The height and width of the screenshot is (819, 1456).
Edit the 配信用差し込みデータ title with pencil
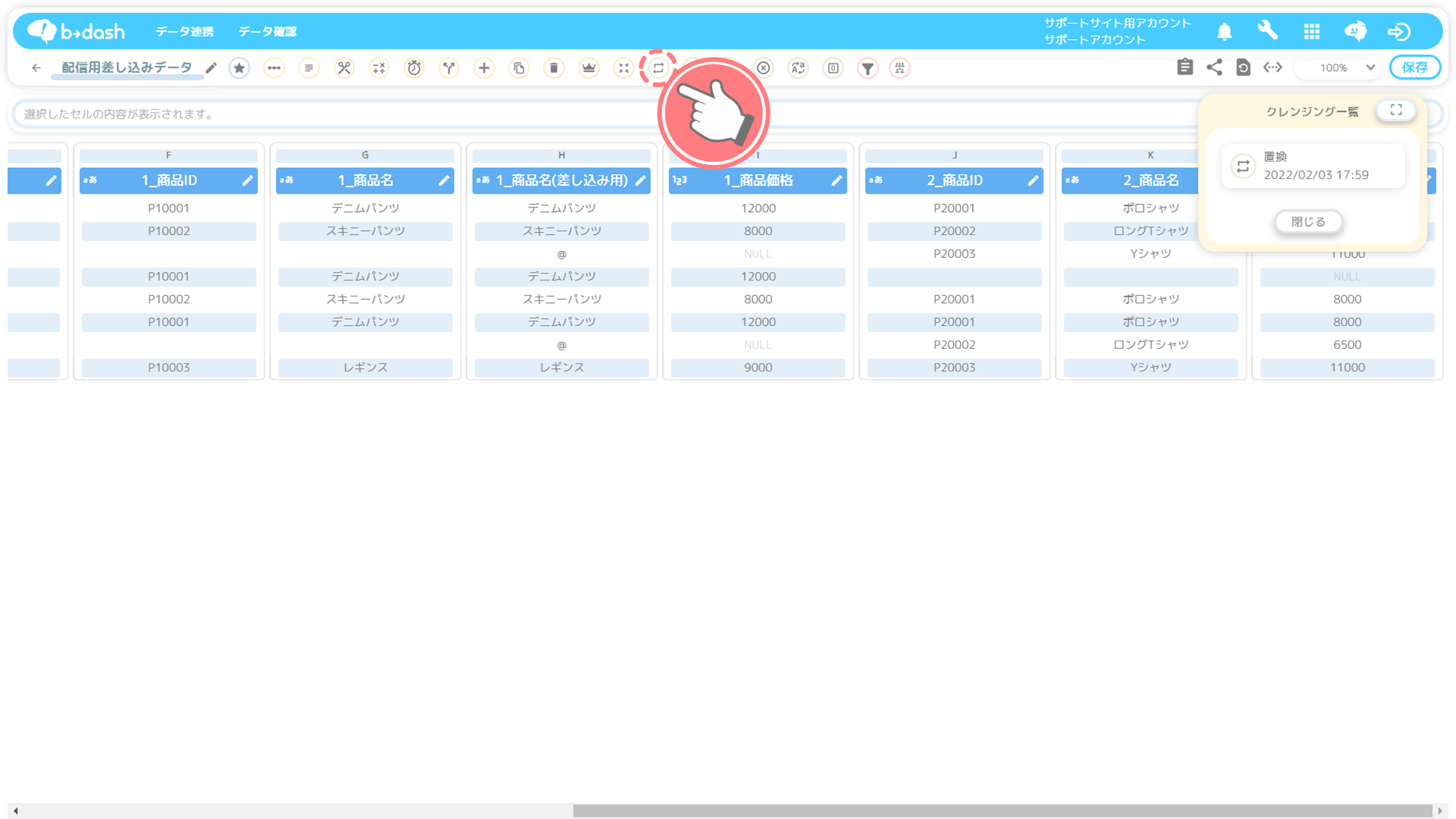[x=211, y=68]
